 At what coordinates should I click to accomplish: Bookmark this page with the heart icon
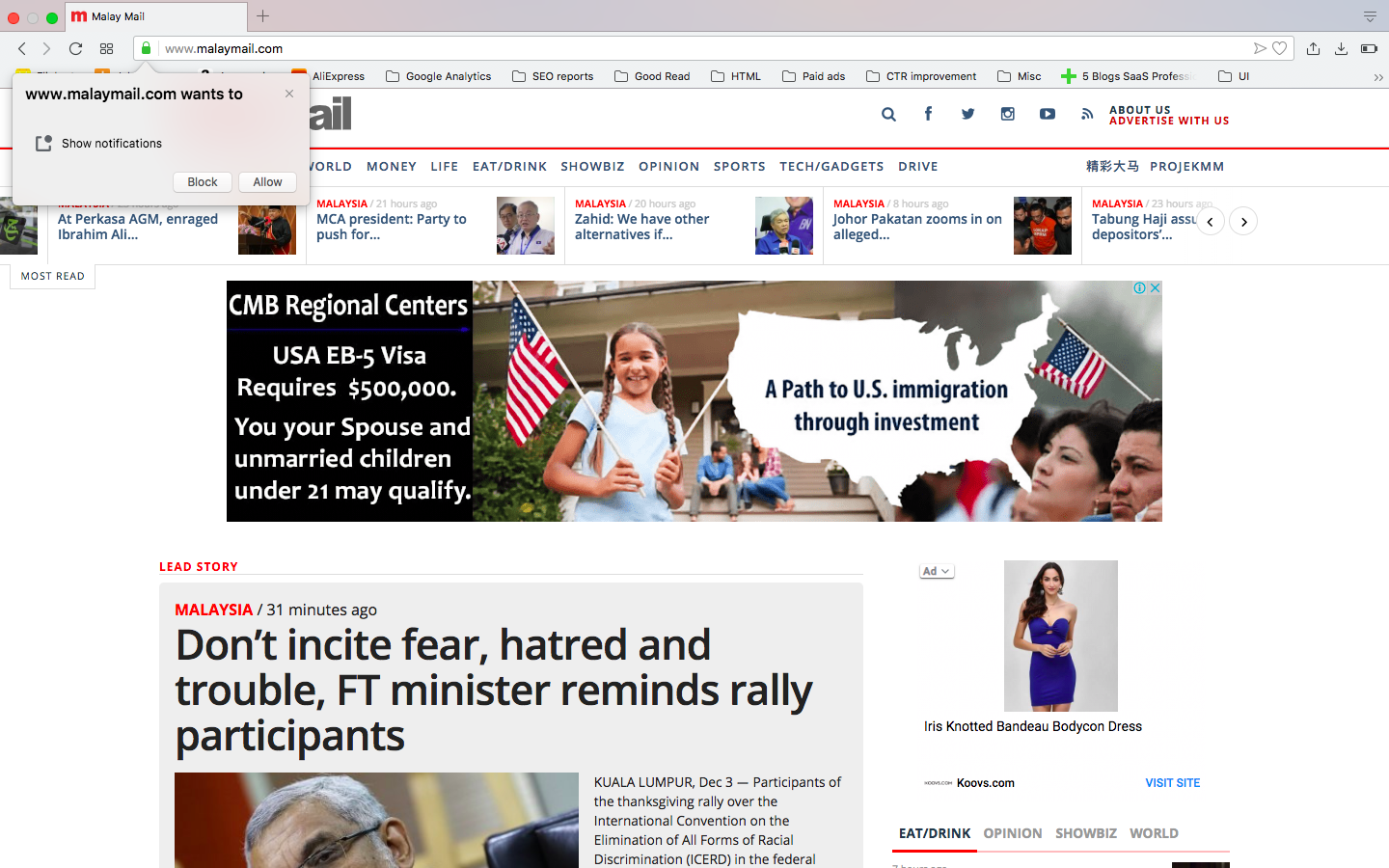pos(1280,48)
